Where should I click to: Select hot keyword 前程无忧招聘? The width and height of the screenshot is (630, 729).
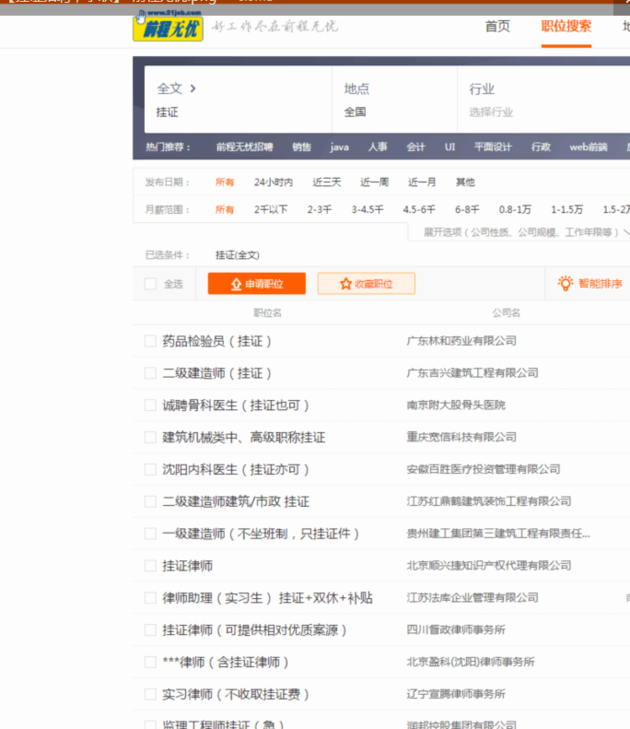(x=244, y=147)
